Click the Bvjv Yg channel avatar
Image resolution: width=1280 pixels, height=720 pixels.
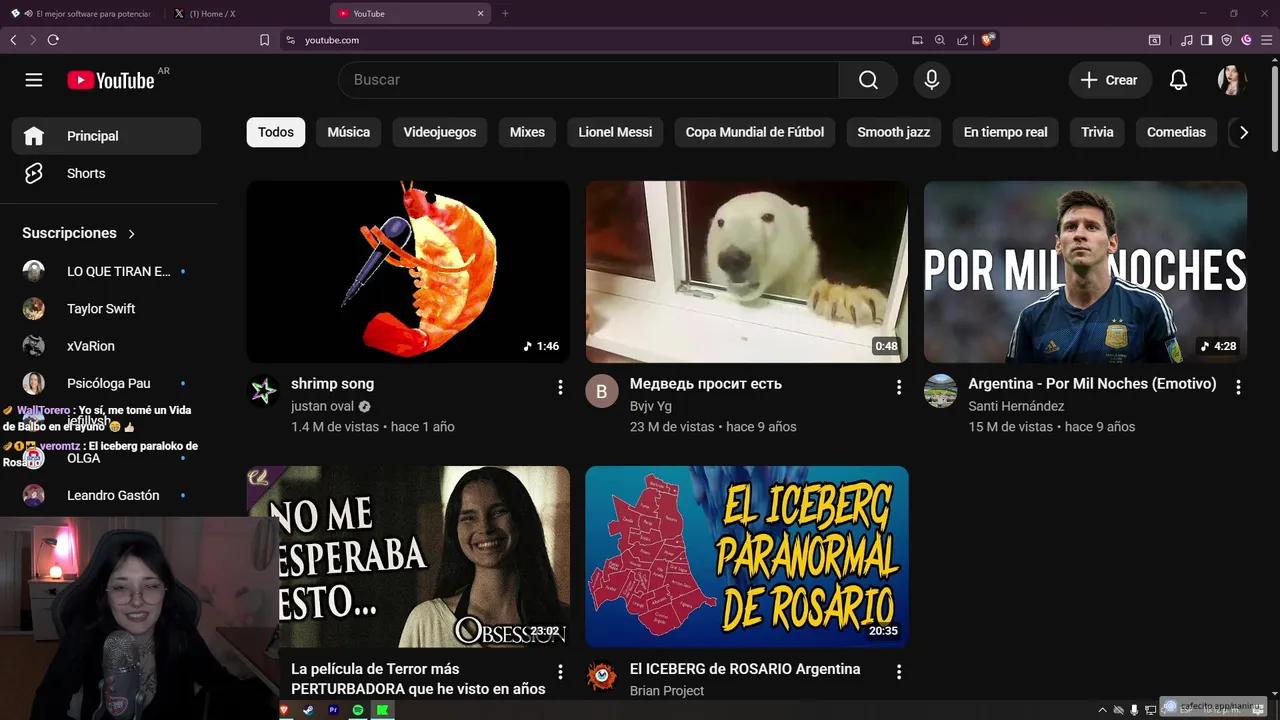point(601,391)
